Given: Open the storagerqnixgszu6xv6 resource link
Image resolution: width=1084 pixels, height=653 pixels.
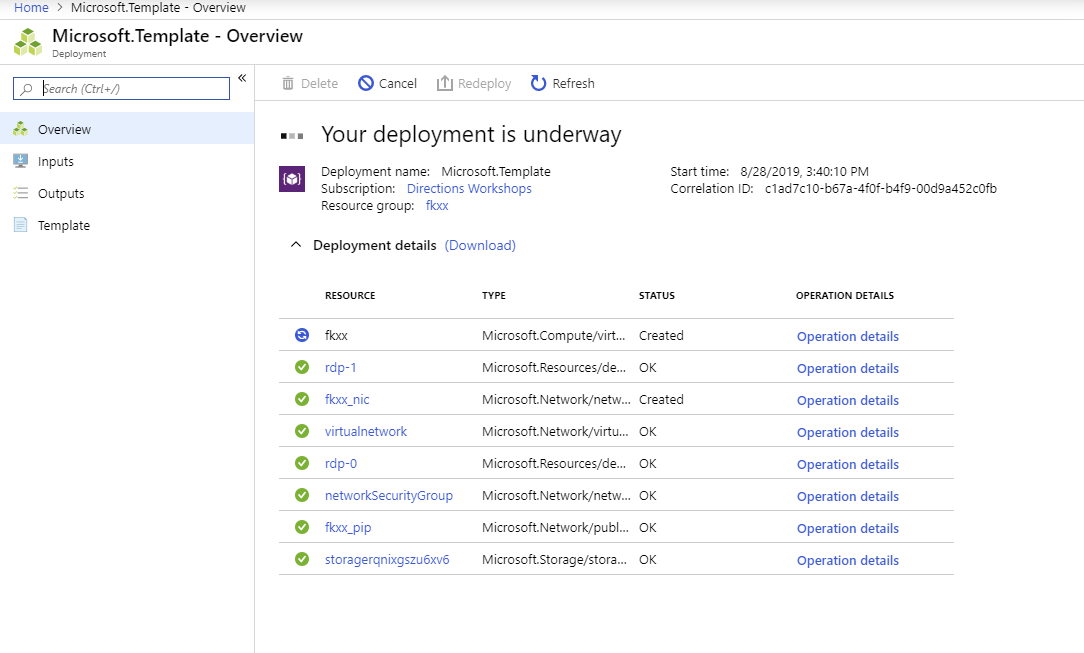Looking at the screenshot, I should coord(387,560).
